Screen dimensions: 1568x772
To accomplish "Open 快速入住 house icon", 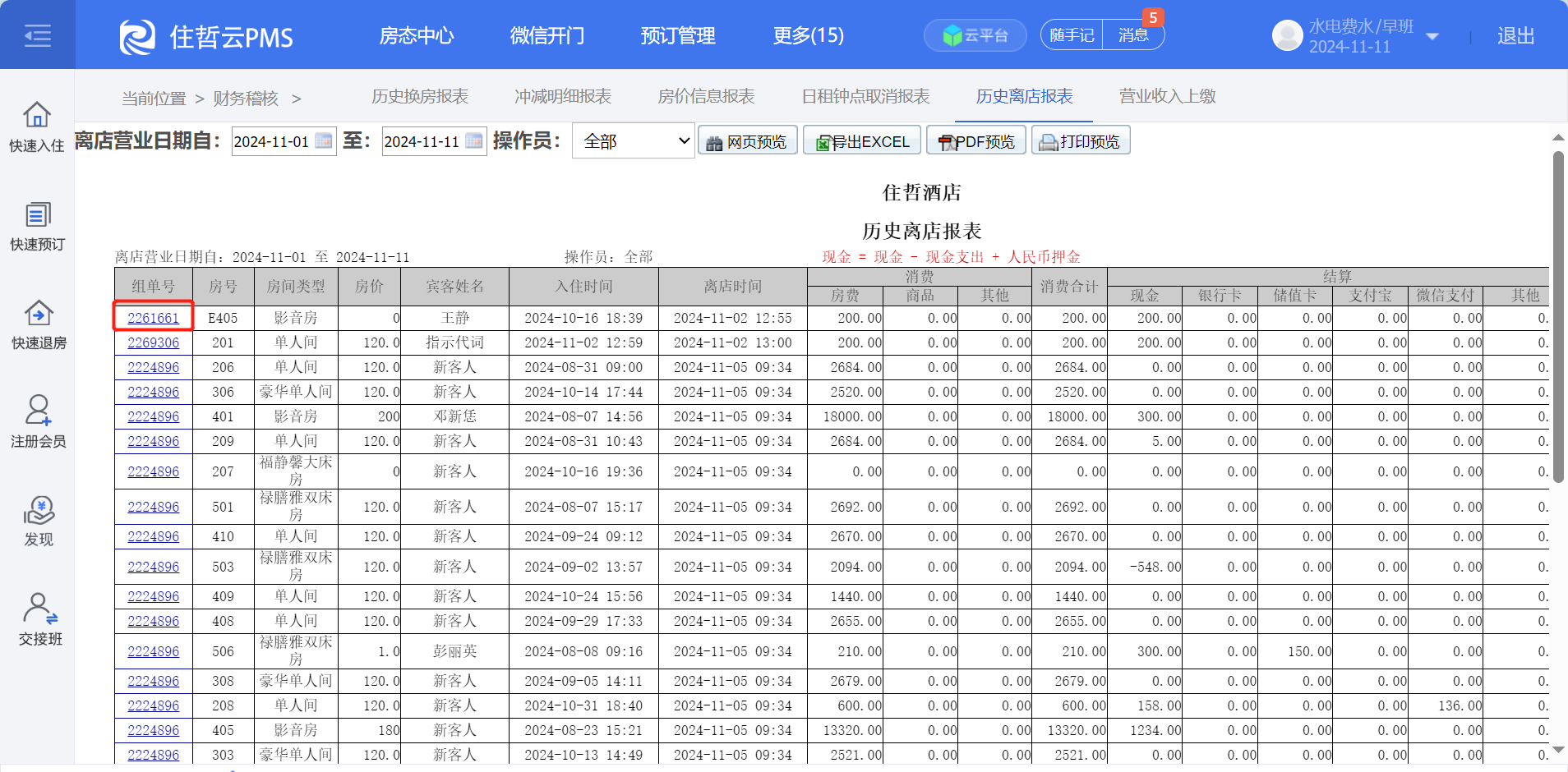I will (37, 115).
